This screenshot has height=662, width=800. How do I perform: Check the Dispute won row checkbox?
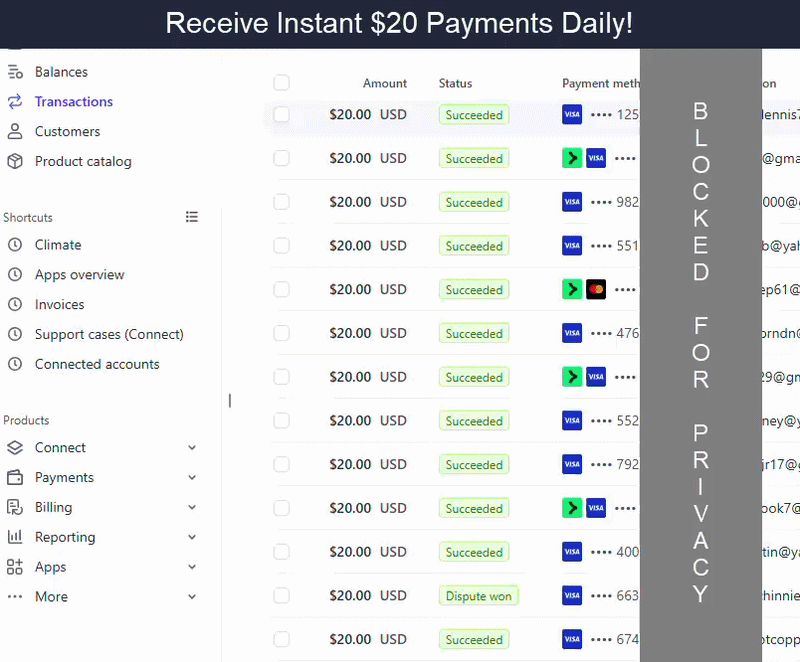[x=282, y=596]
